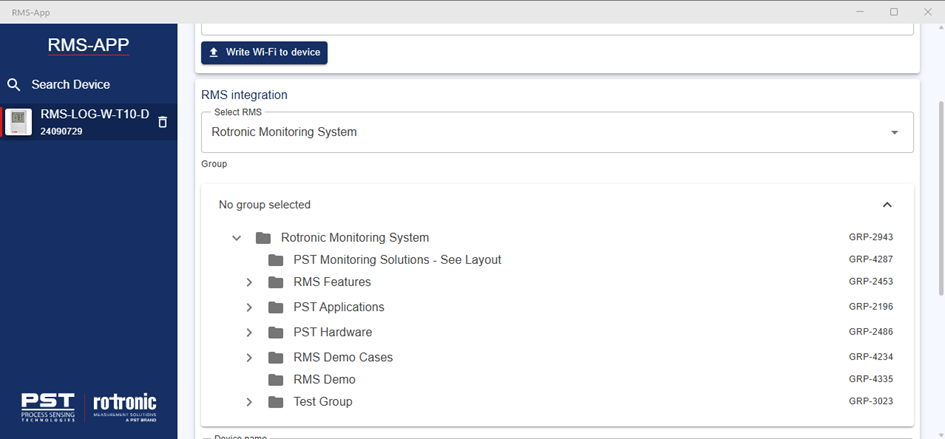The height and width of the screenshot is (439, 945).
Task: Click the Write Wi-Fi to device button
Action: (x=264, y=52)
